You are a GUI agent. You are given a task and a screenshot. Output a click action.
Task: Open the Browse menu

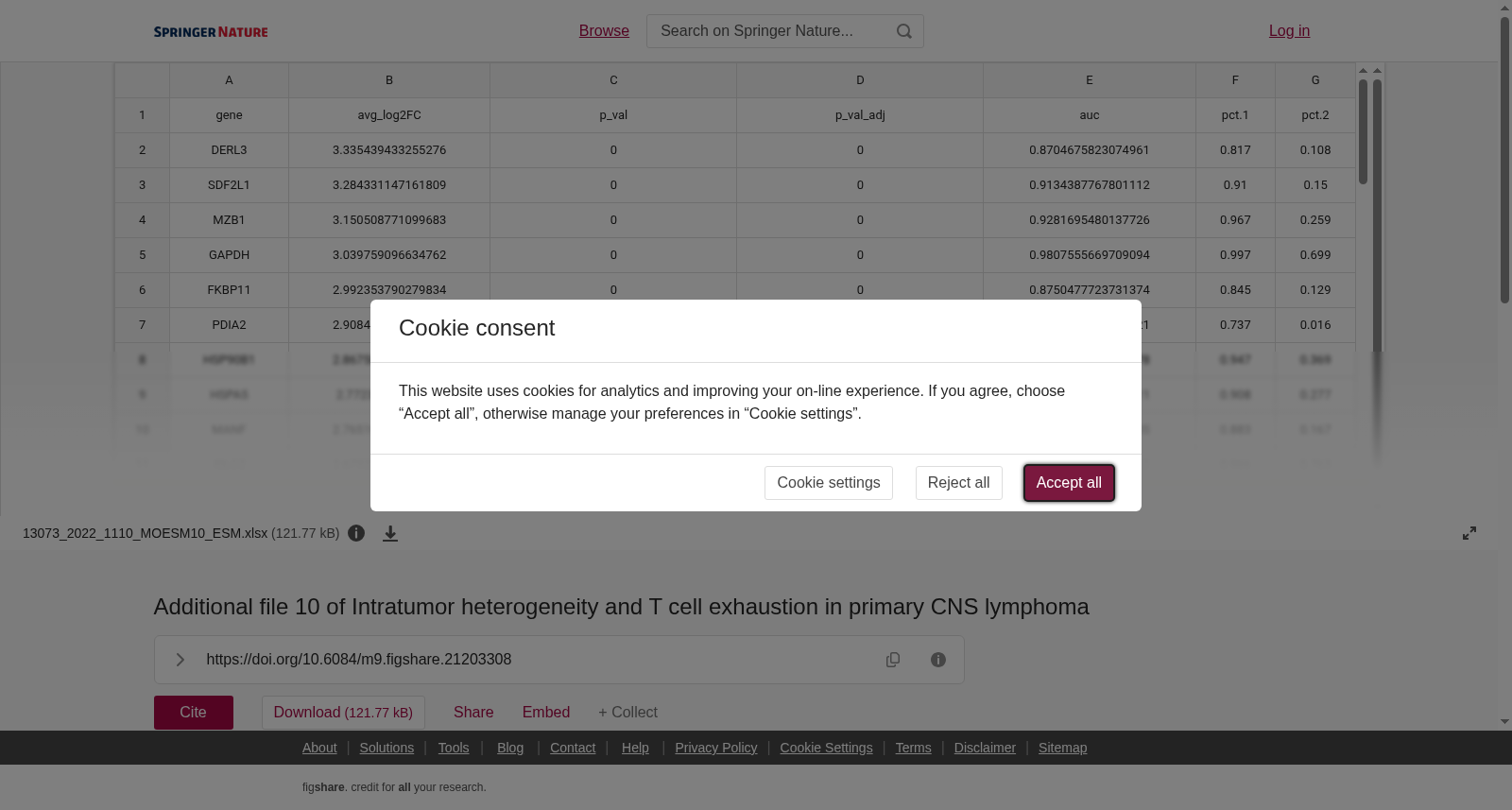604,31
